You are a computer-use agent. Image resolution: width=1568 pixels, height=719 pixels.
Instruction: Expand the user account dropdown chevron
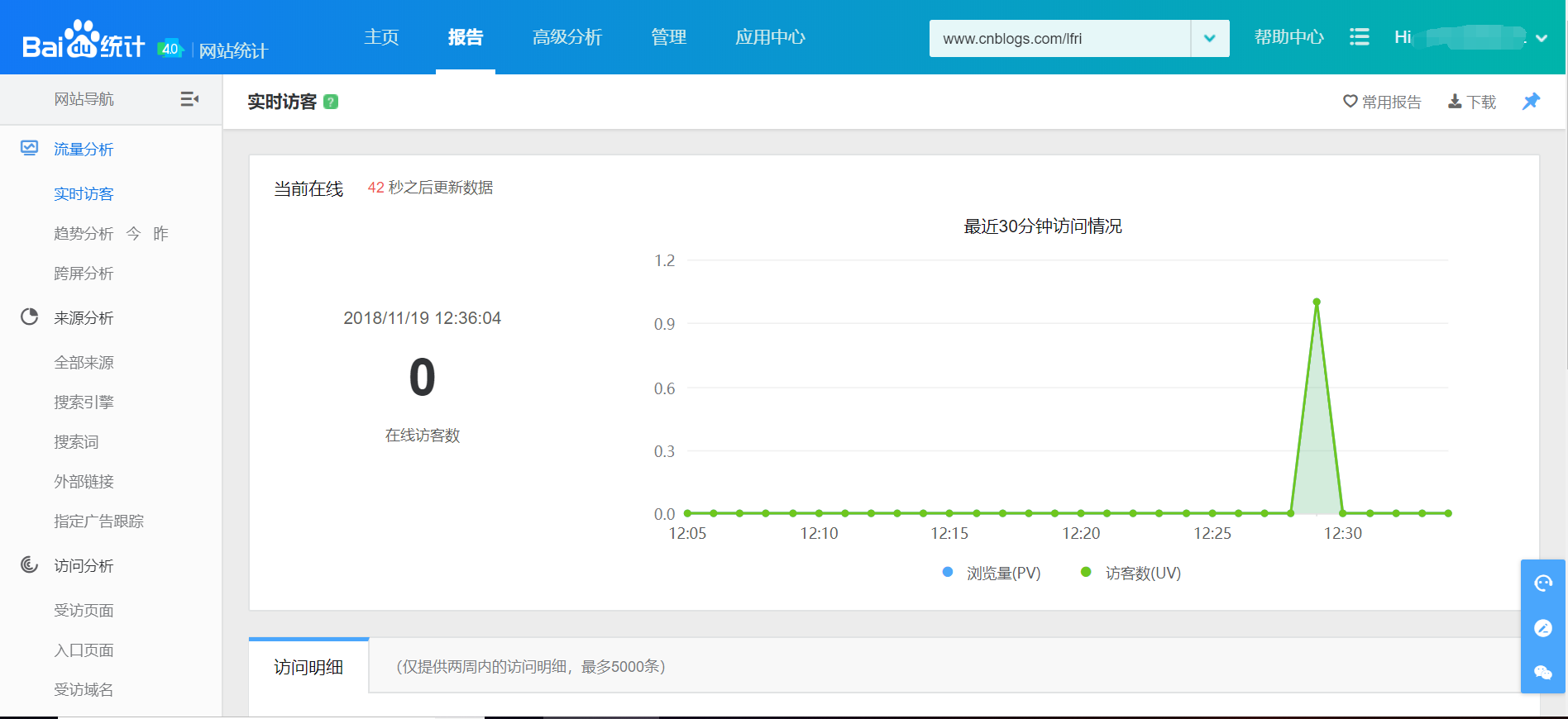tap(1542, 38)
